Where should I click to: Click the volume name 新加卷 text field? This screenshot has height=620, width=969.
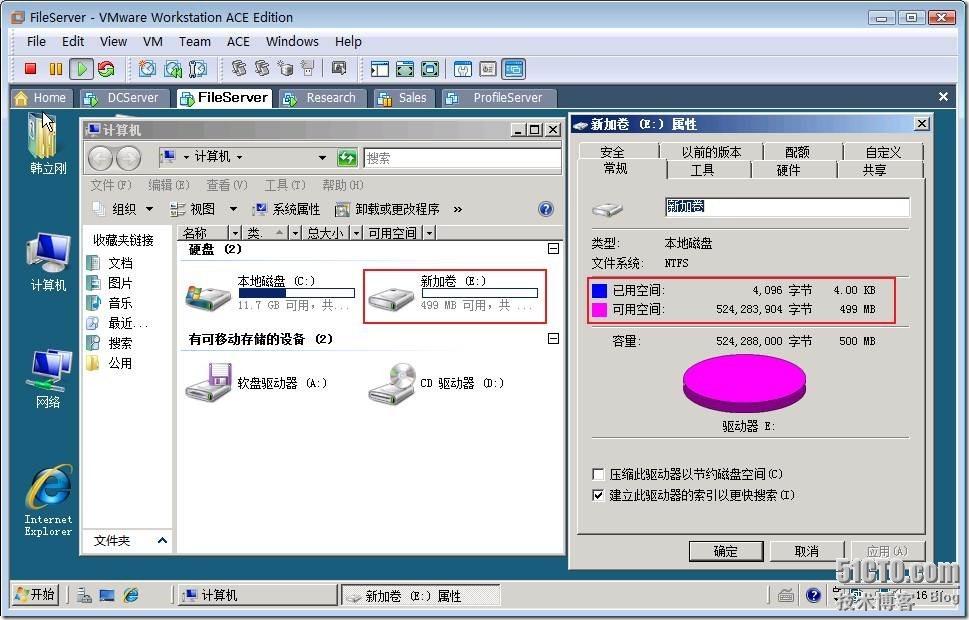click(x=787, y=206)
